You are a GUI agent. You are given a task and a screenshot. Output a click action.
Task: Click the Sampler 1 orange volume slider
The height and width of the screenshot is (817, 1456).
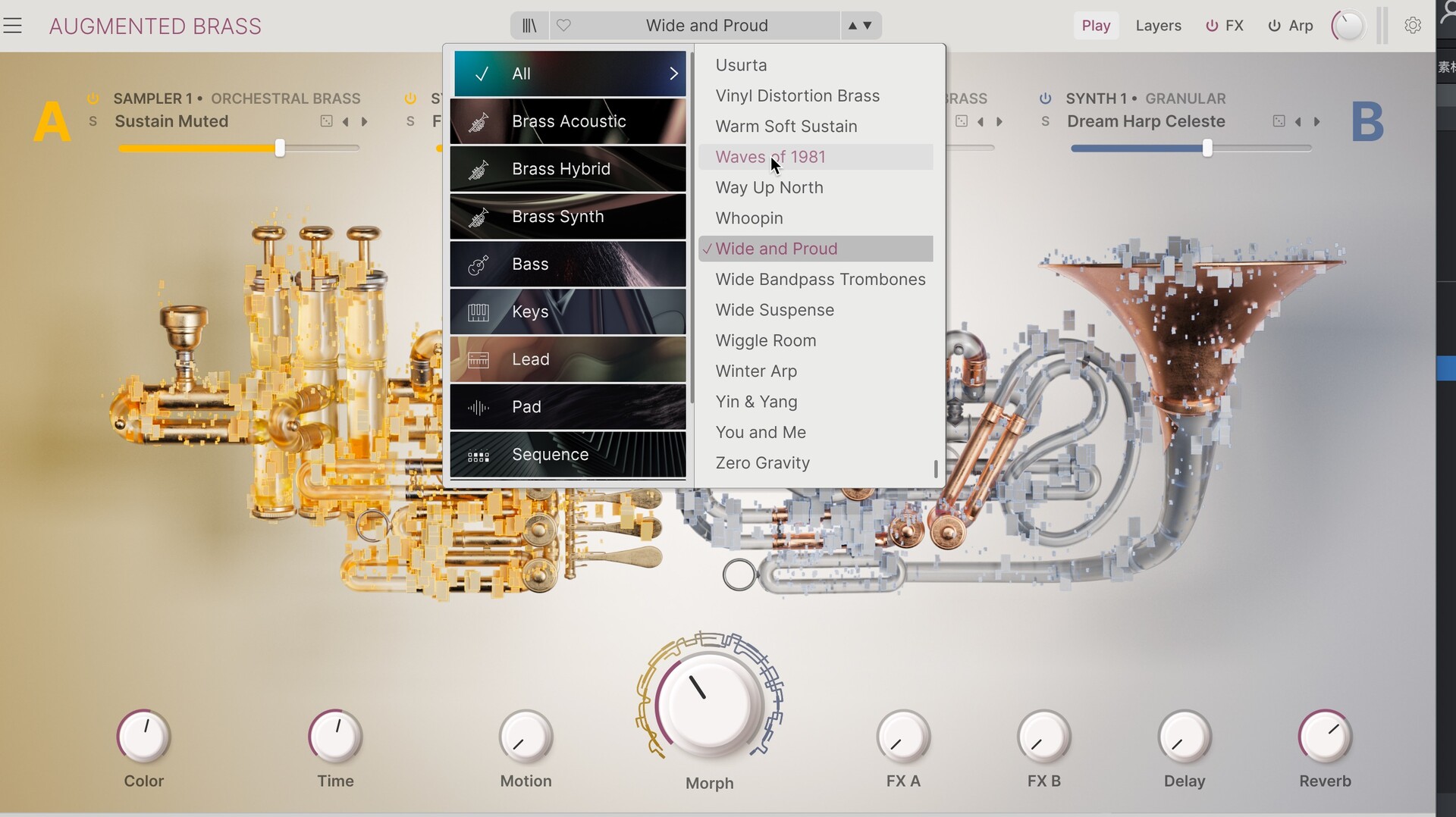click(x=239, y=149)
